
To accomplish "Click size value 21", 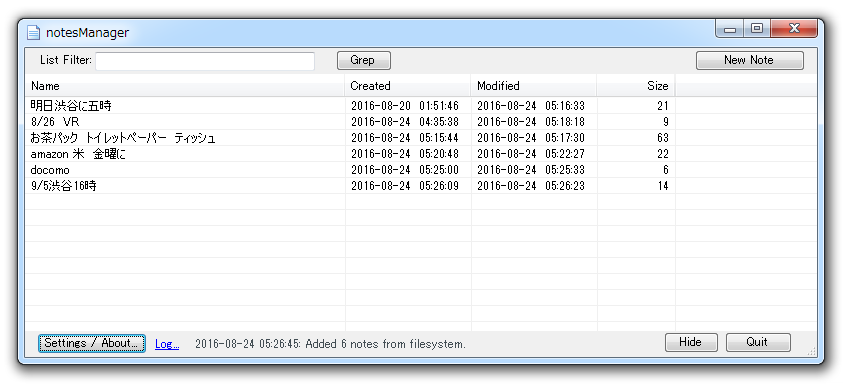I will [663, 106].
